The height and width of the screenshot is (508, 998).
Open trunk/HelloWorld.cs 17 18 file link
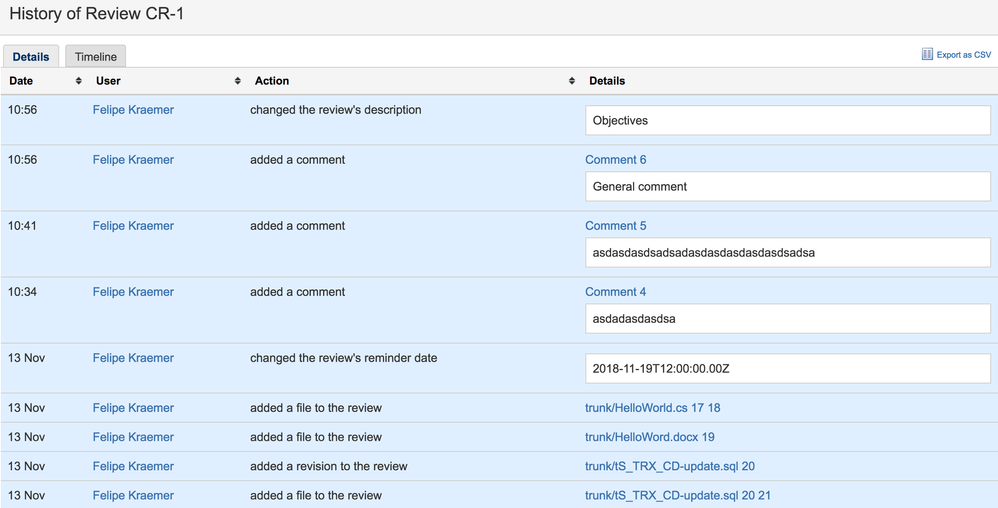point(652,408)
